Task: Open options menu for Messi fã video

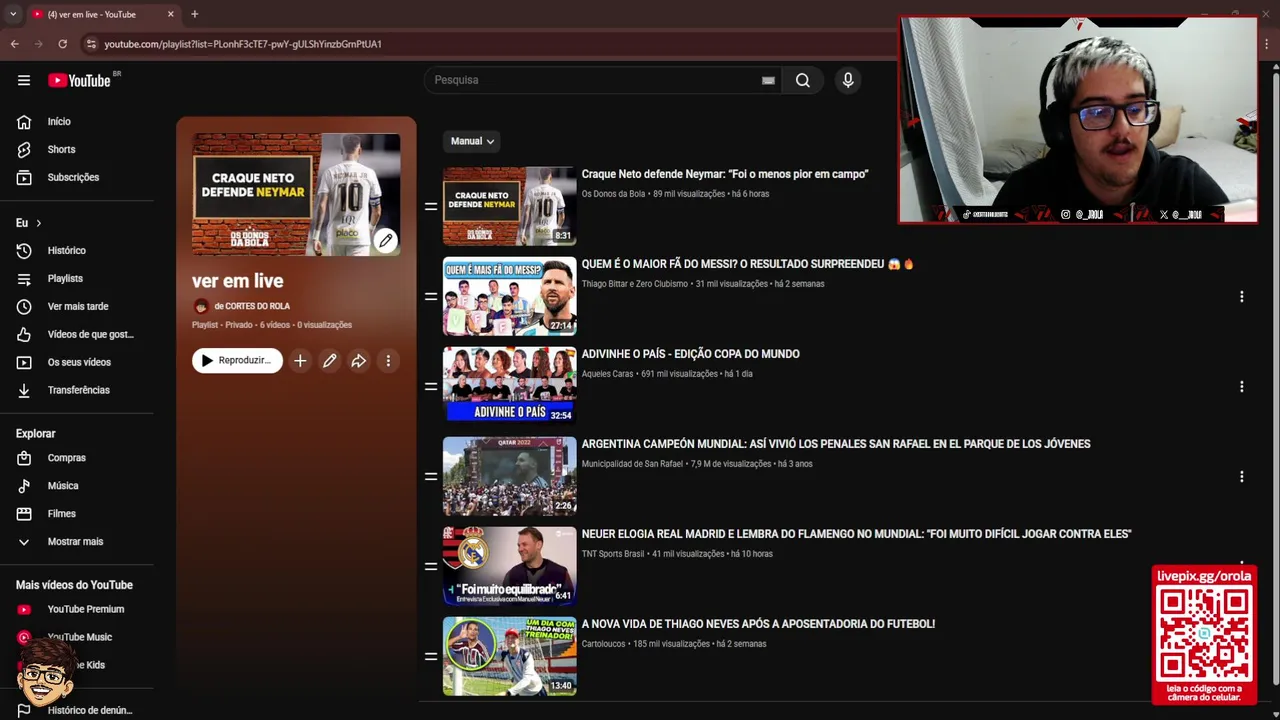Action: pos(1241,296)
